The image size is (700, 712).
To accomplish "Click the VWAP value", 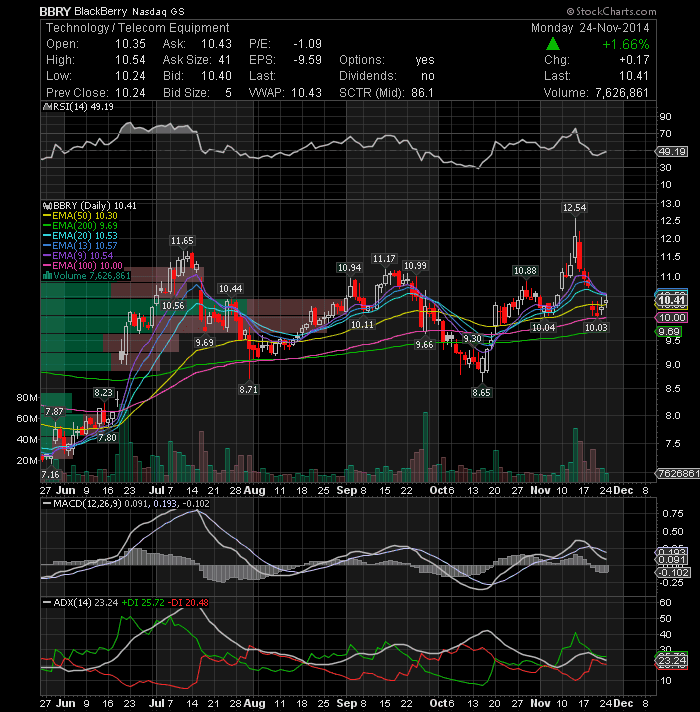I will (x=306, y=93).
